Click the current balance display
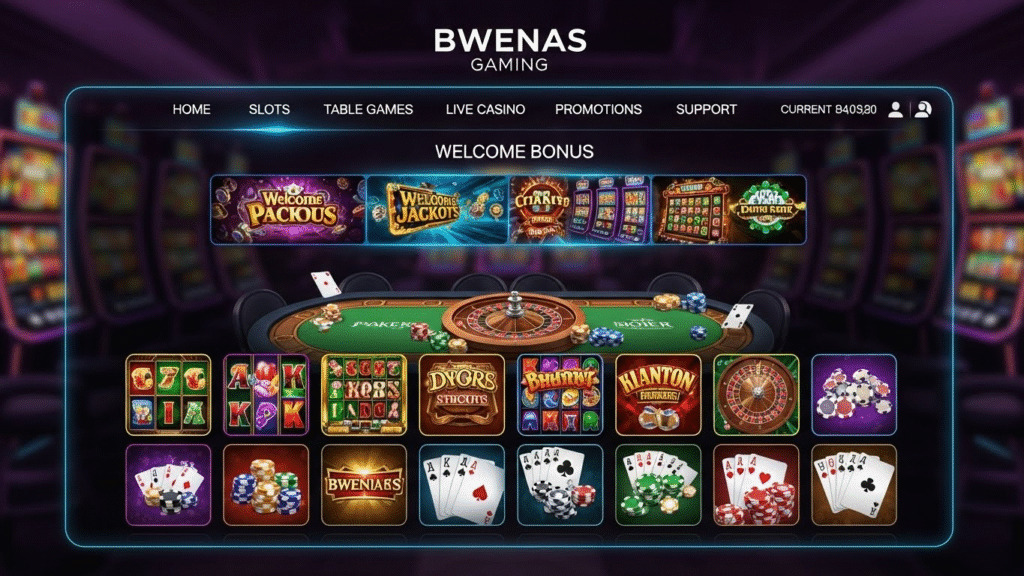The image size is (1024, 576). coord(828,110)
